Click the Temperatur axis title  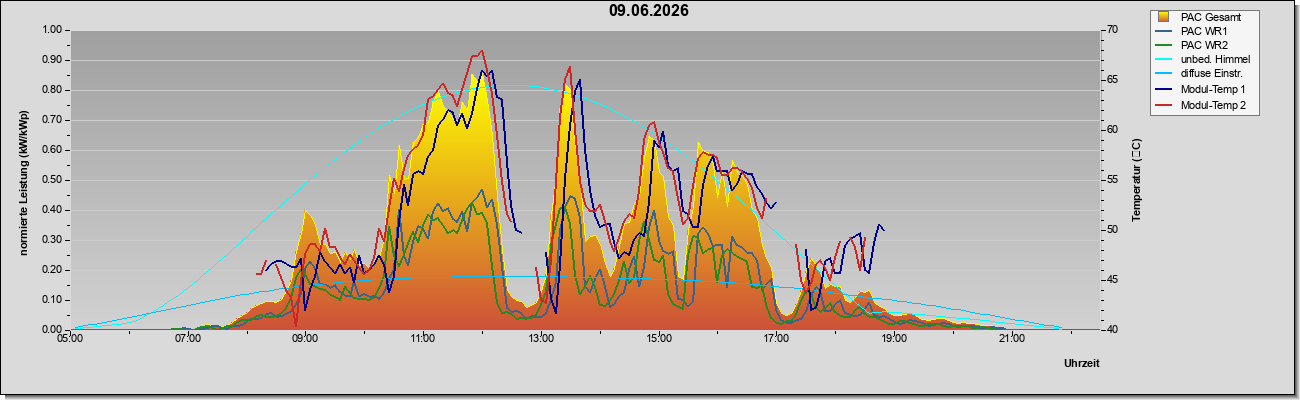click(1135, 180)
